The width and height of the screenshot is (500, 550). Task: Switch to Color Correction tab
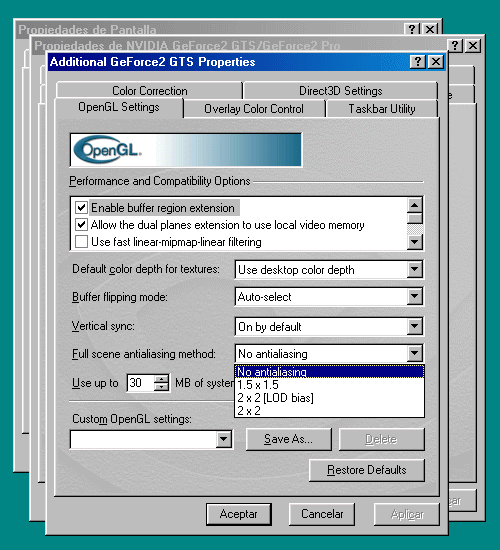pos(149,90)
